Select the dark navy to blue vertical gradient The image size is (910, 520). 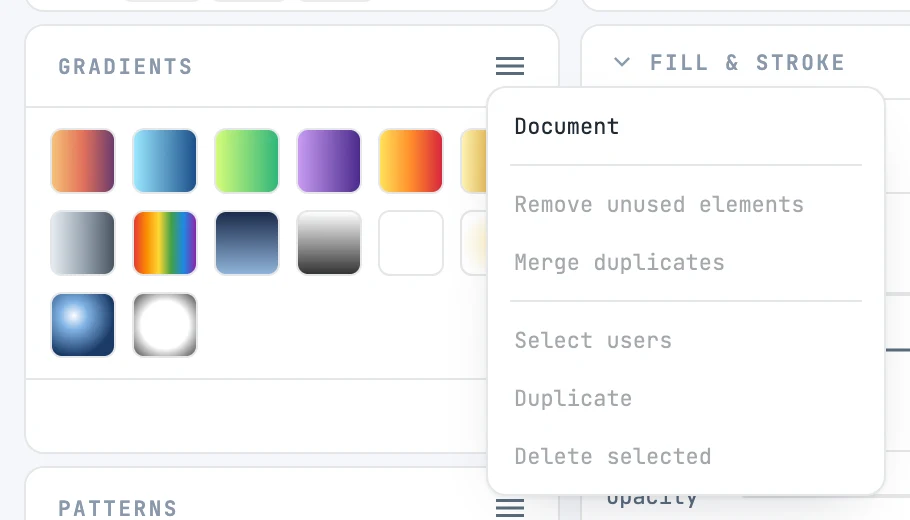[x=247, y=243]
